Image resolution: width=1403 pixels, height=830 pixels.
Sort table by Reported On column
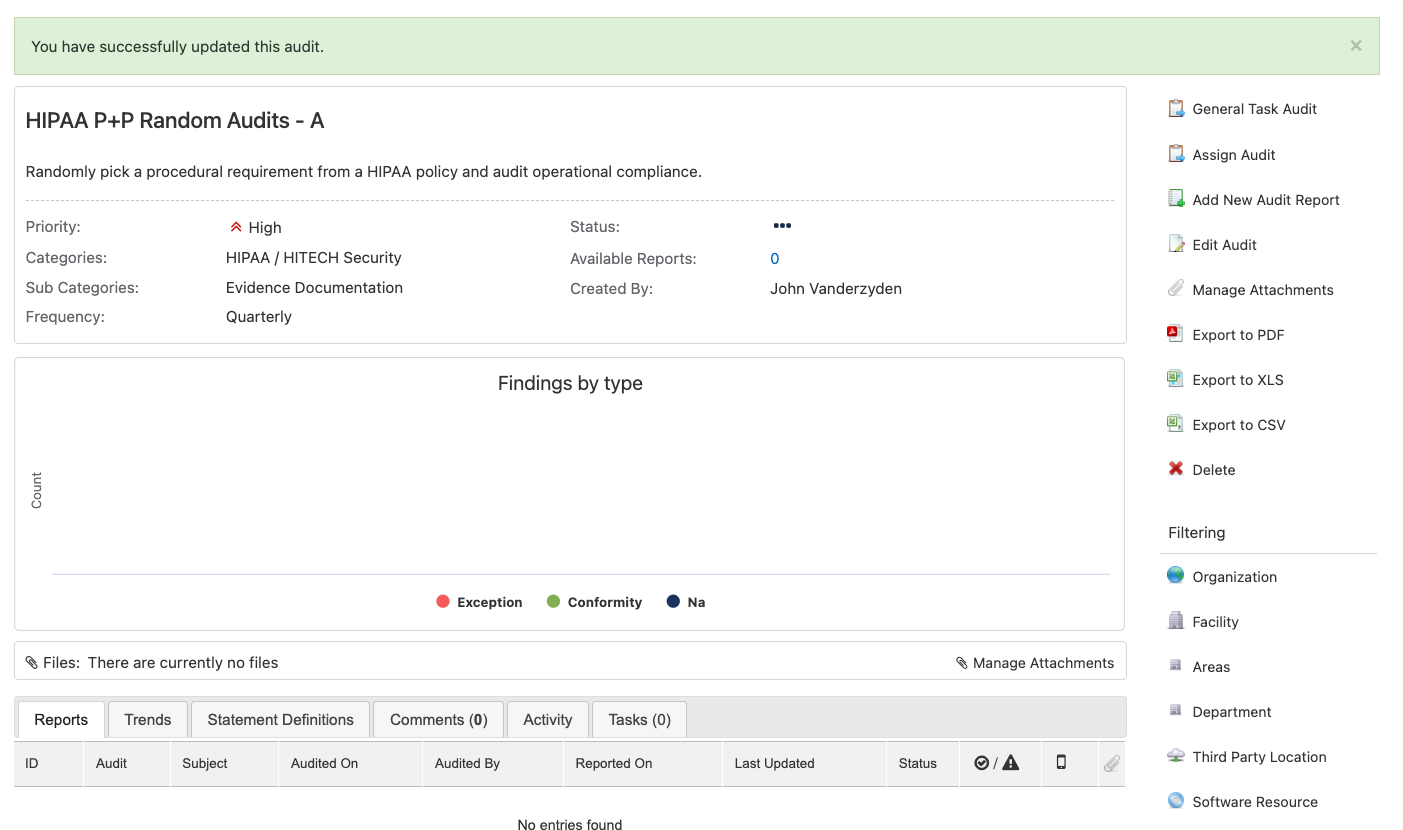(614, 763)
